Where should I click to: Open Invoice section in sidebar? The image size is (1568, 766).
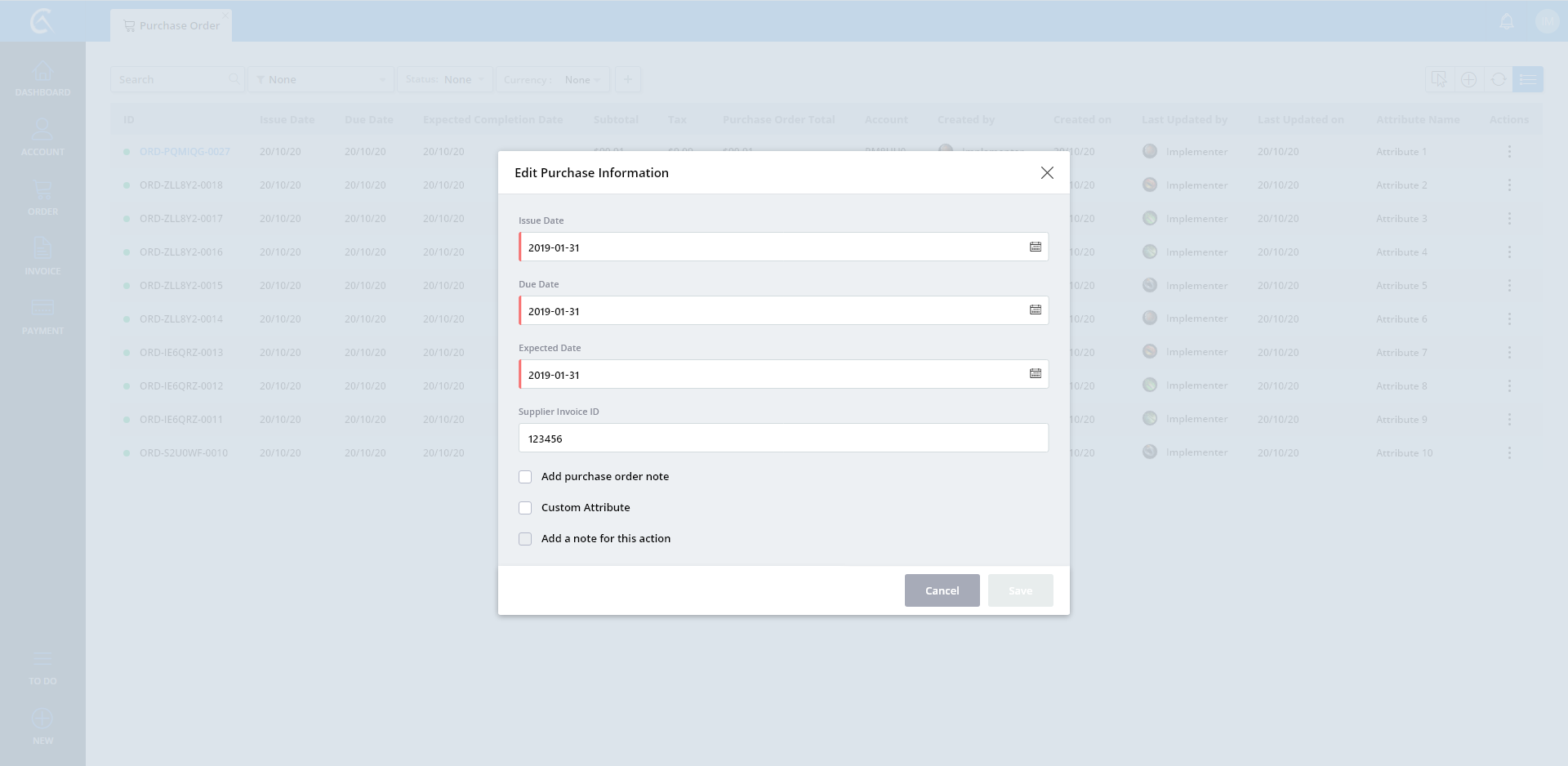42,256
